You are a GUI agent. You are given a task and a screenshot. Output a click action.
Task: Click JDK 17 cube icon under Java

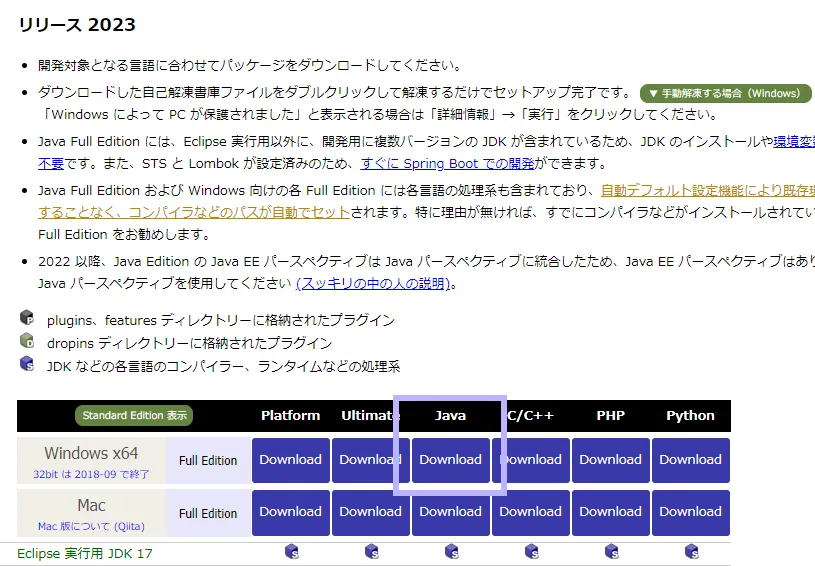(452, 551)
